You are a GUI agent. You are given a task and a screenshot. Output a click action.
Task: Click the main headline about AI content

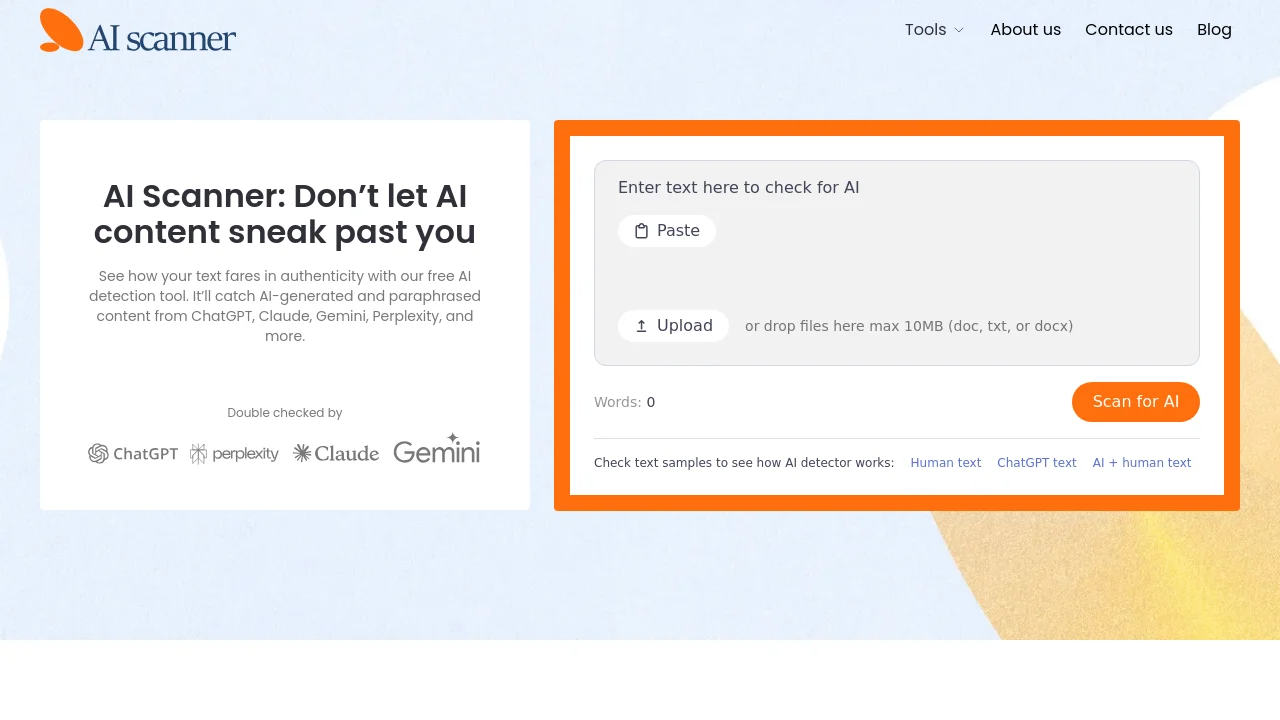pos(285,214)
